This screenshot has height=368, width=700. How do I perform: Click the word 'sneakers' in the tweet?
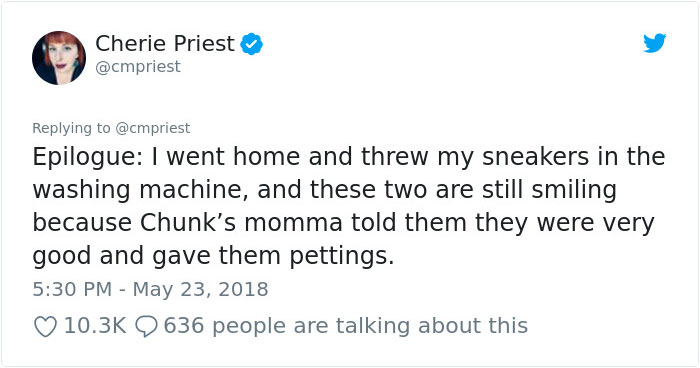point(533,157)
